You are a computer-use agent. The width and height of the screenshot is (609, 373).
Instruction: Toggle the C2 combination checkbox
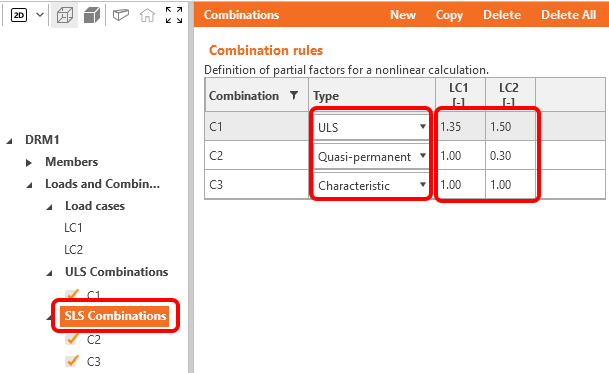pos(72,339)
